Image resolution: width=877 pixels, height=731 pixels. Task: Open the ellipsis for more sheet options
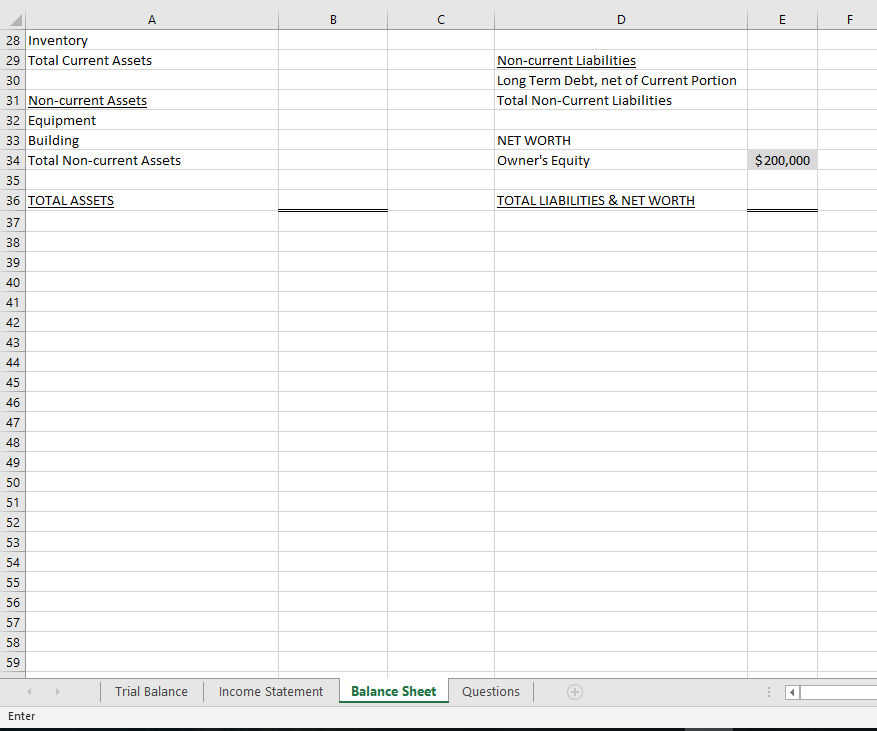point(768,691)
